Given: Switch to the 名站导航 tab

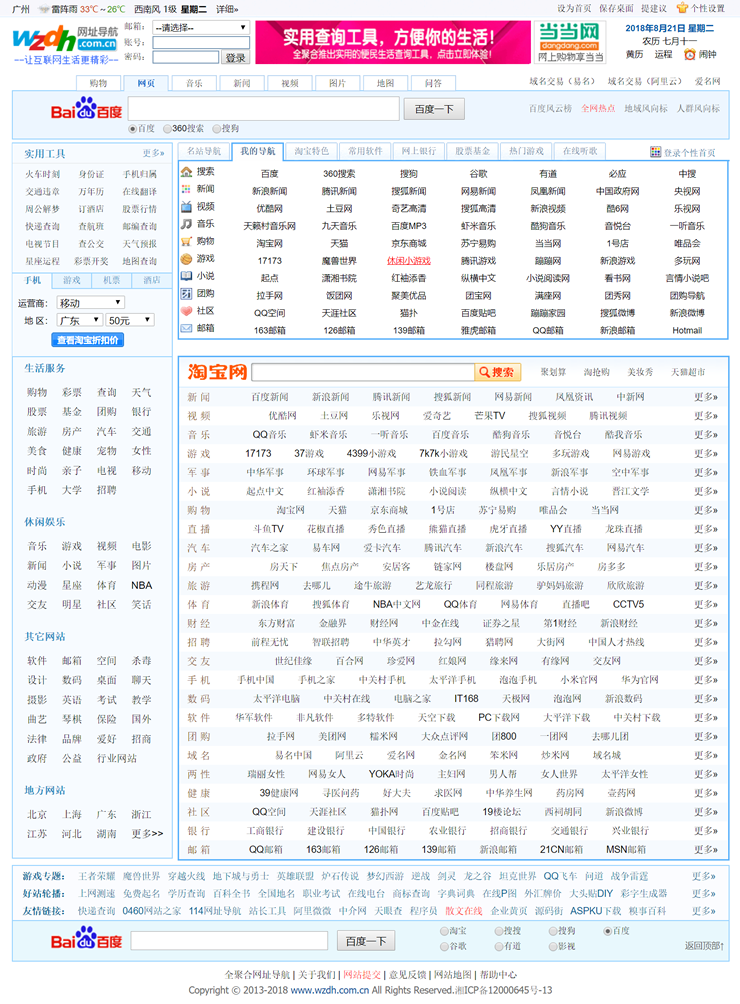Looking at the screenshot, I should point(204,151).
